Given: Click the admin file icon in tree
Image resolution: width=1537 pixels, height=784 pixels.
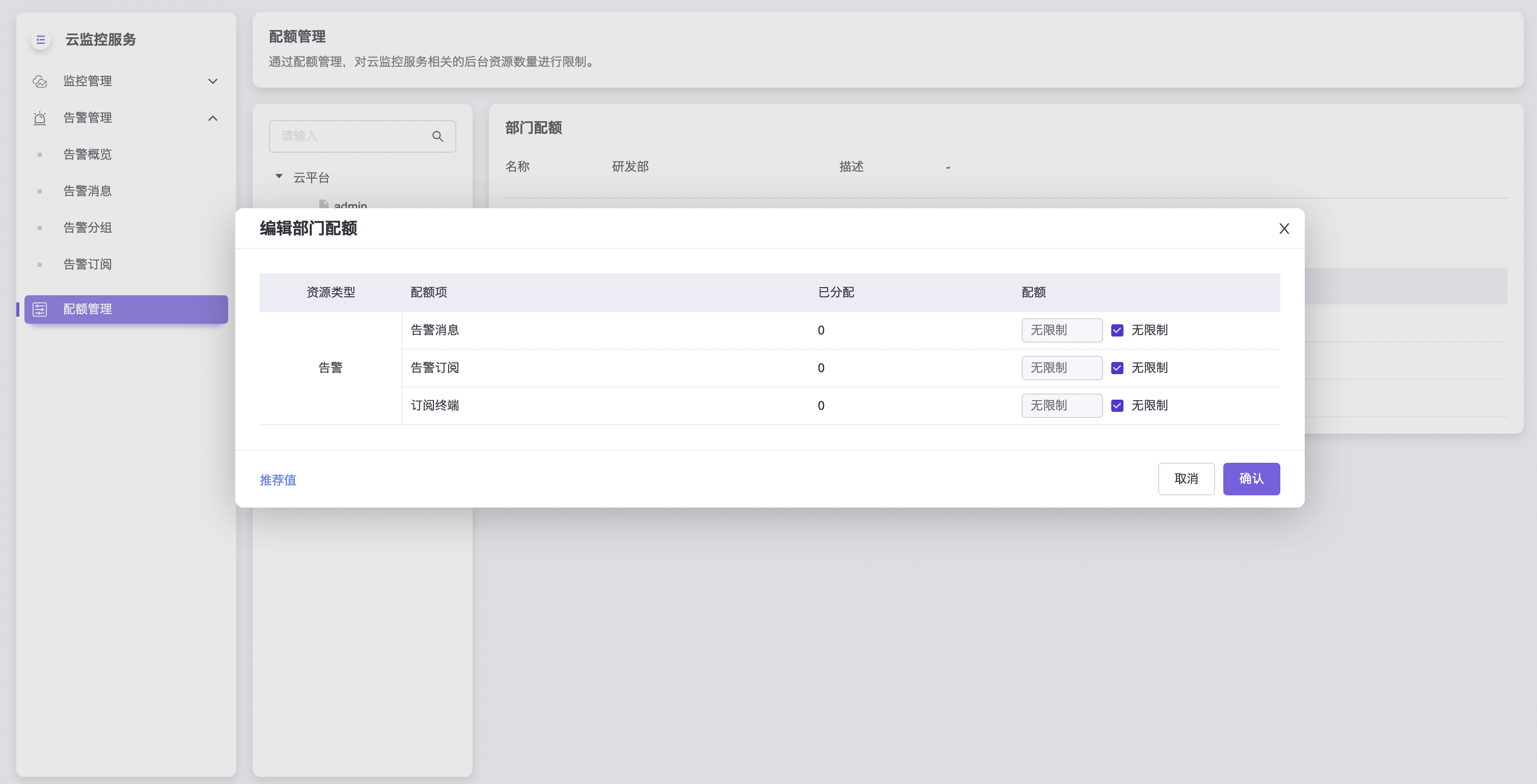Looking at the screenshot, I should click(324, 205).
